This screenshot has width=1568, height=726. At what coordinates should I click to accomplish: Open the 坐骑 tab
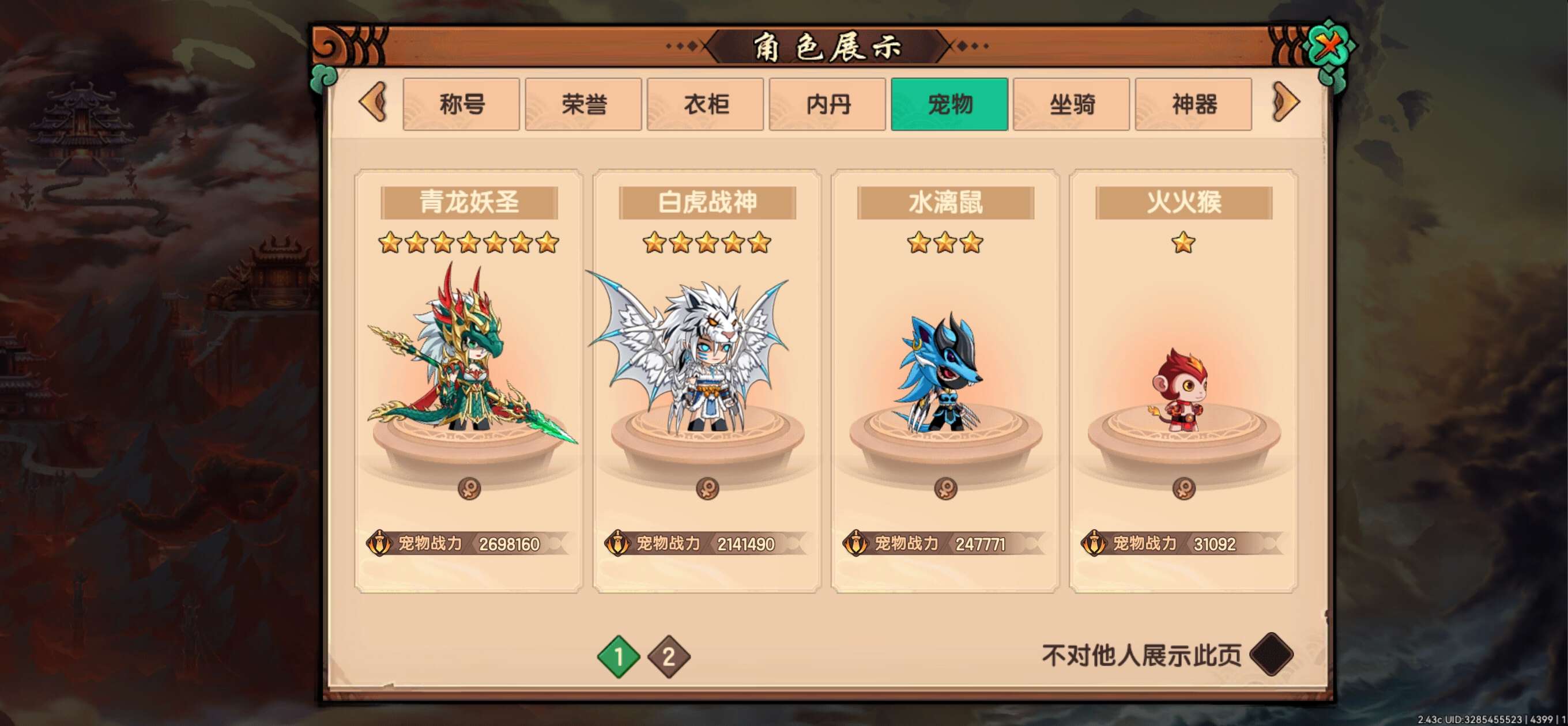1071,104
